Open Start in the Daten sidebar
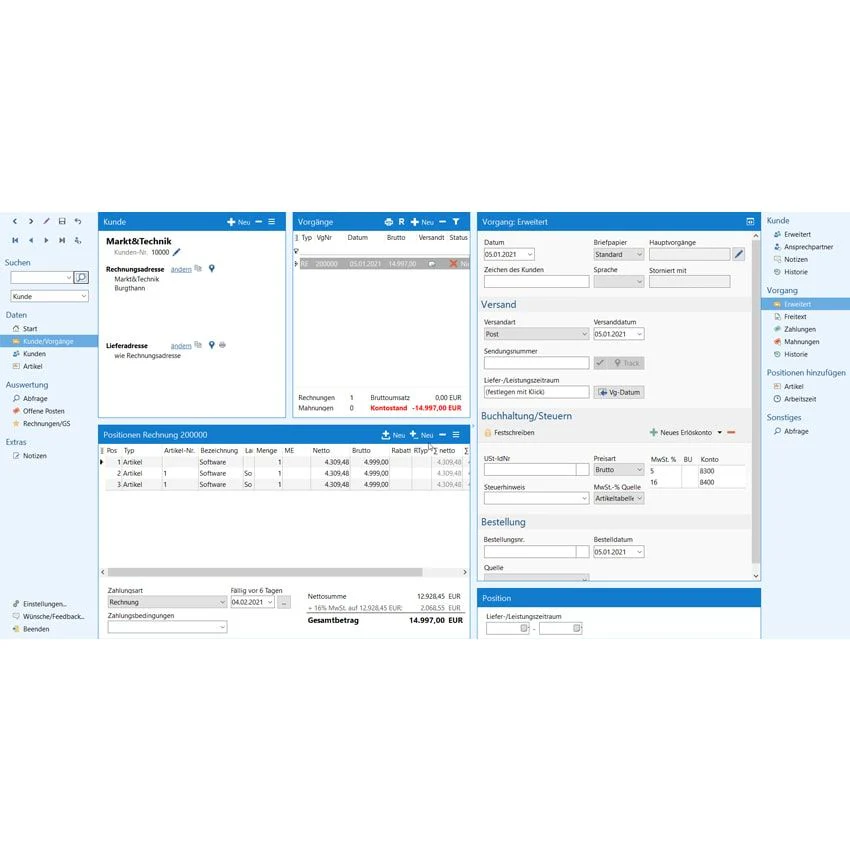The width and height of the screenshot is (850, 850). [30, 329]
